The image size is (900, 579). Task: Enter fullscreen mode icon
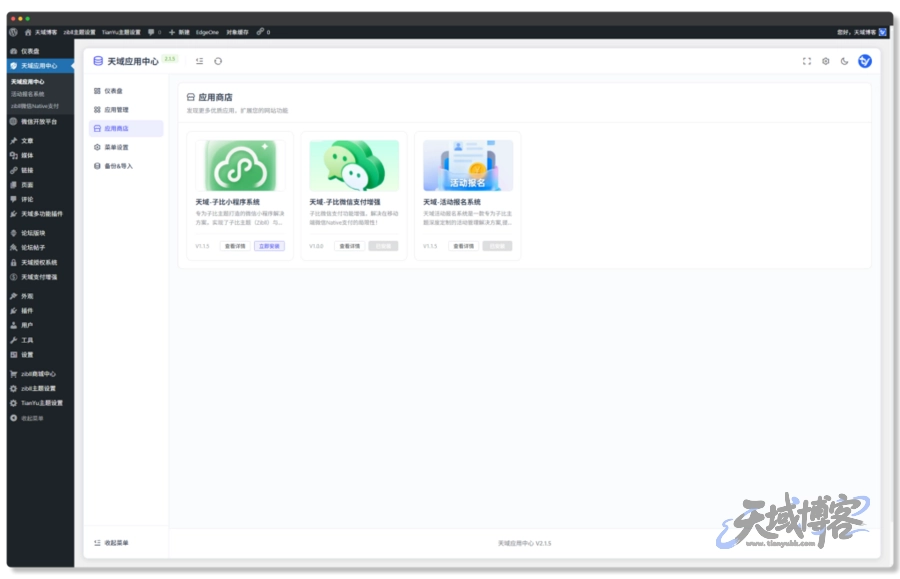[x=806, y=61]
